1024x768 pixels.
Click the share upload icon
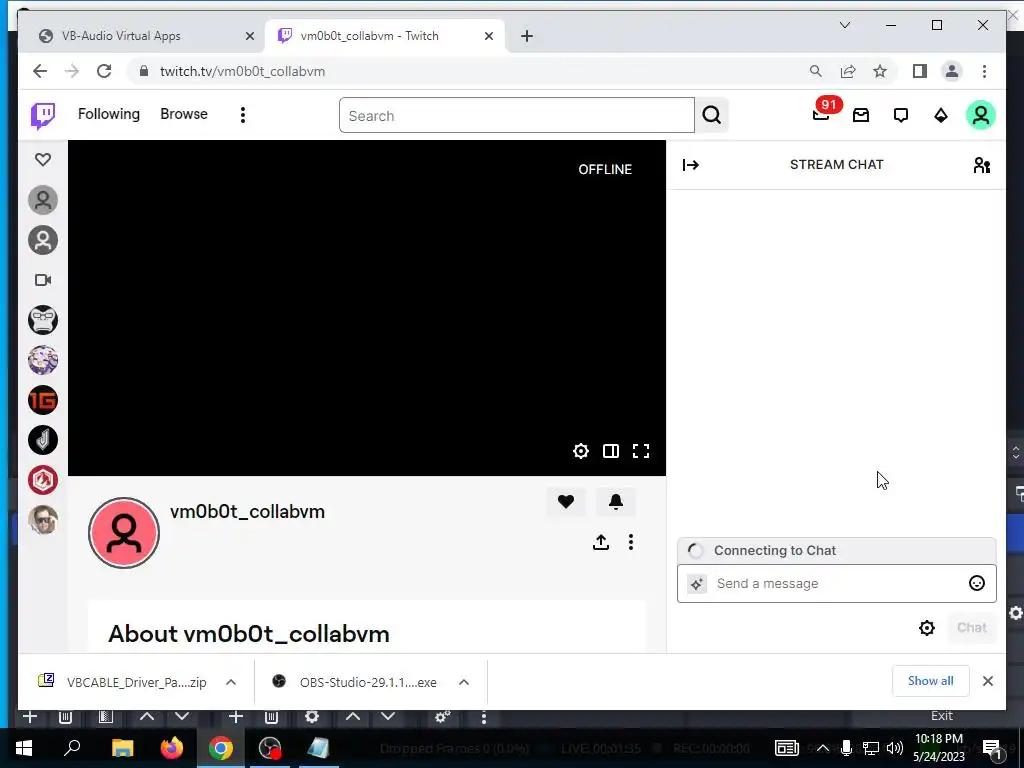pos(601,541)
